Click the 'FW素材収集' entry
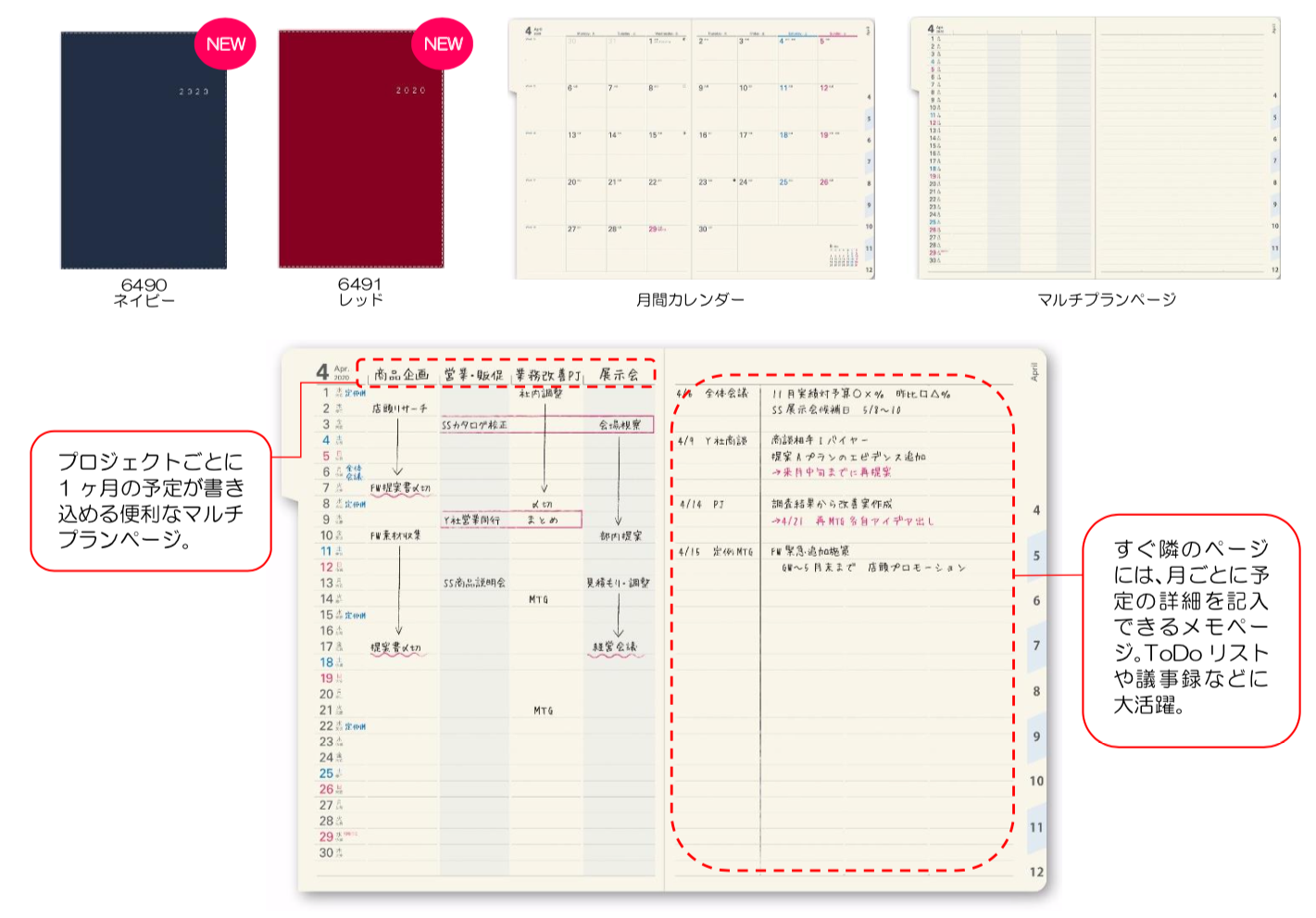This screenshot has height=918, width=1316. click(x=396, y=535)
